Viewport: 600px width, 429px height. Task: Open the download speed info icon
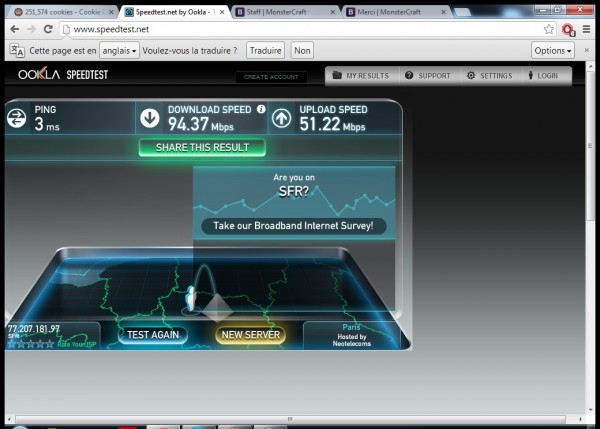click(x=261, y=109)
